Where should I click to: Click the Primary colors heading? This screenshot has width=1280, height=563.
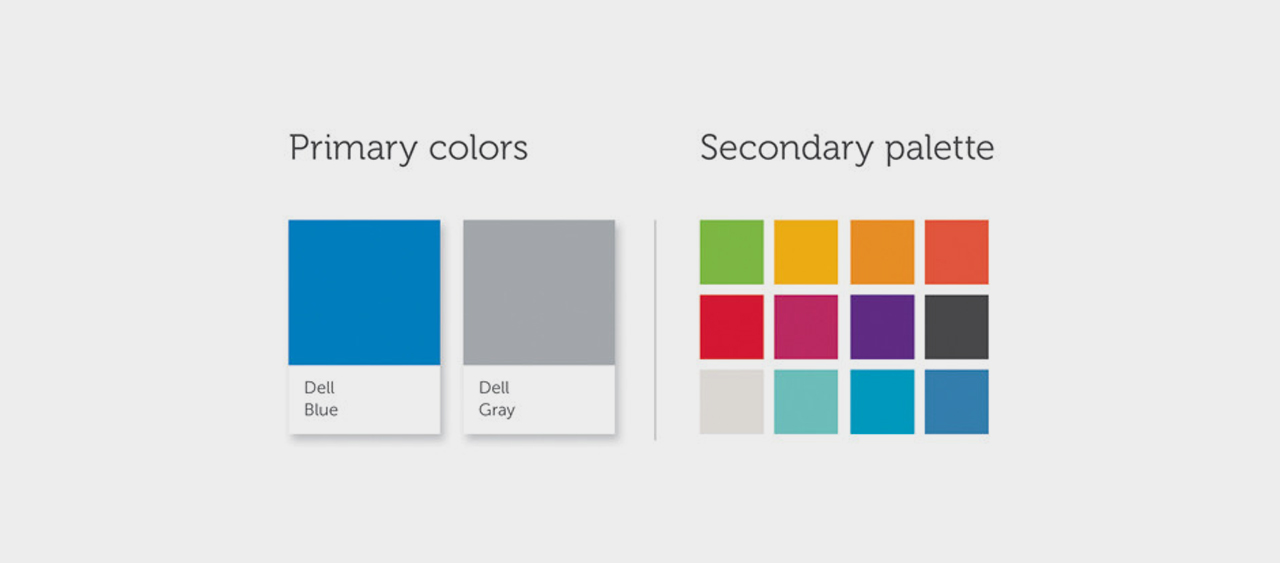tap(408, 148)
